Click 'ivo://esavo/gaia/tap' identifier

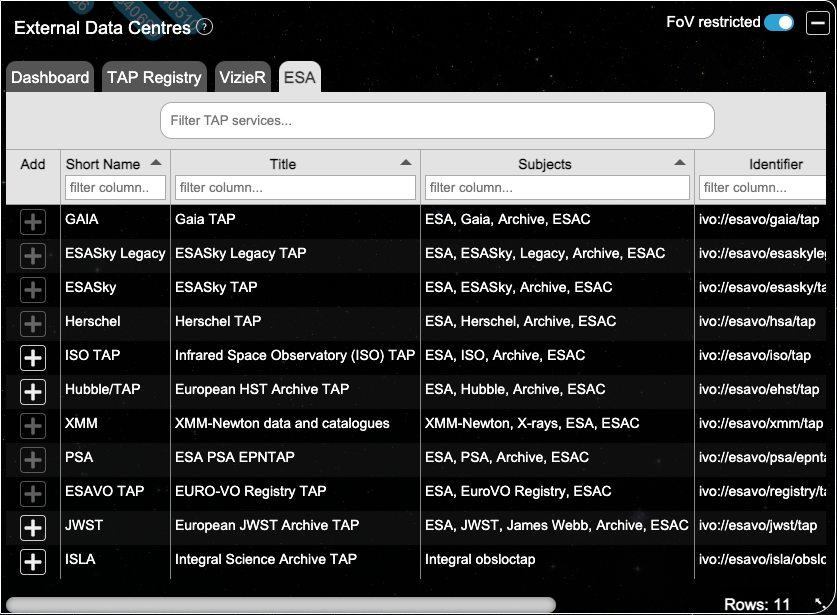click(759, 219)
